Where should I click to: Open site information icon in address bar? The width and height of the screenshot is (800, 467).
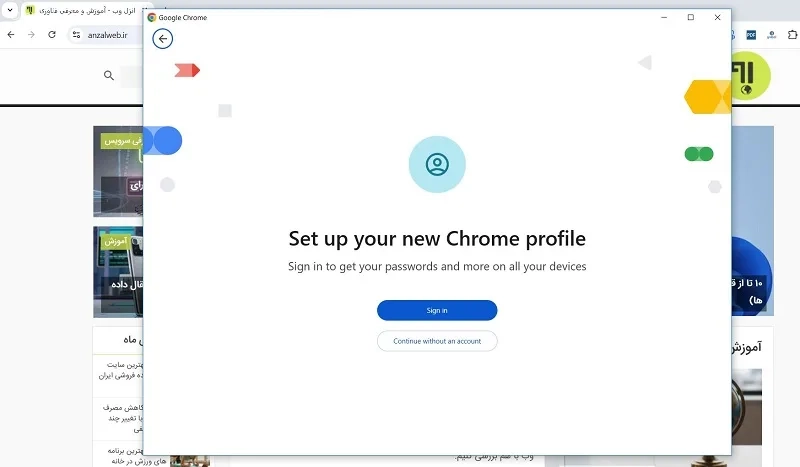77,35
